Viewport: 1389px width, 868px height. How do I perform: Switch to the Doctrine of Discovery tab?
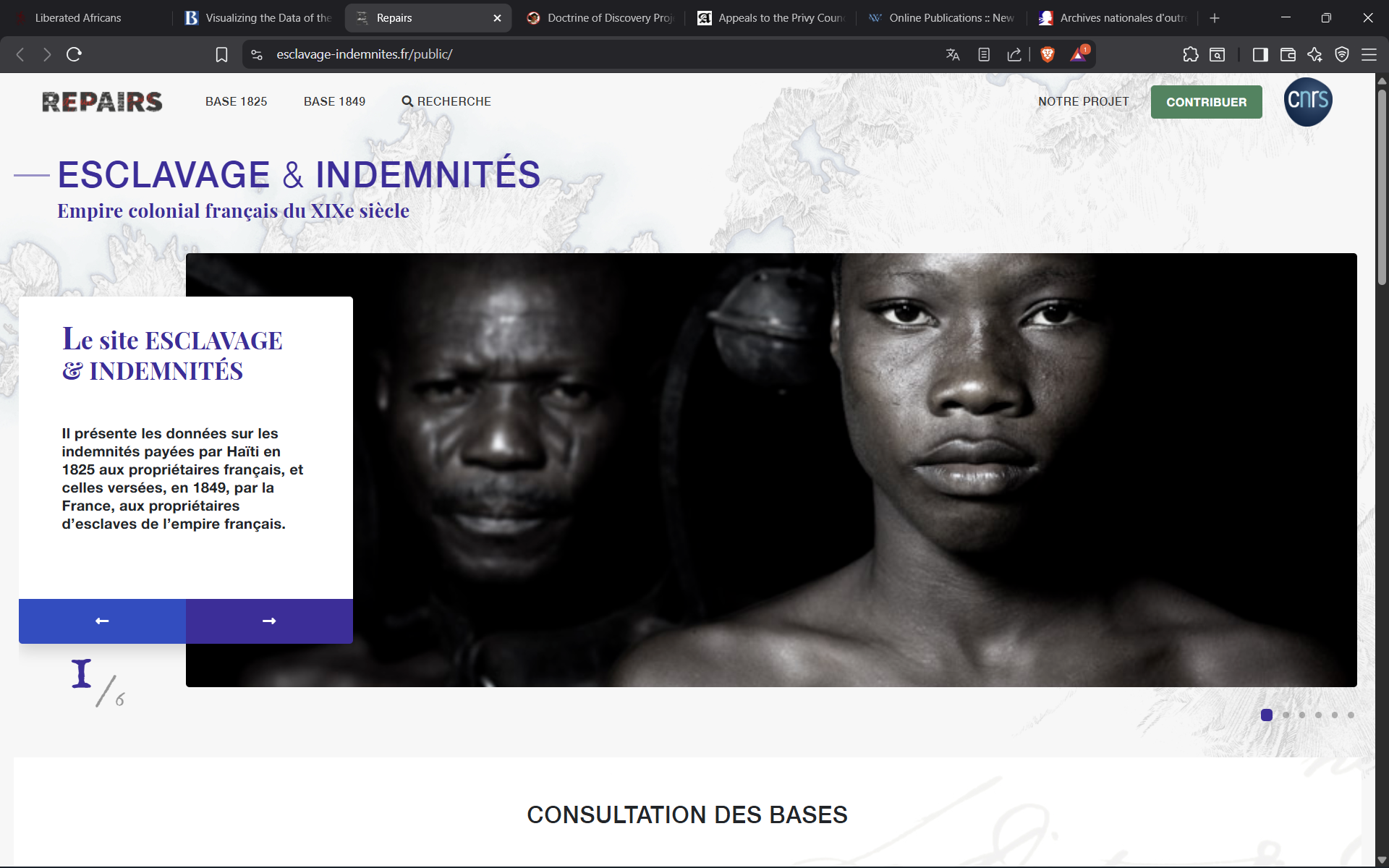600,17
